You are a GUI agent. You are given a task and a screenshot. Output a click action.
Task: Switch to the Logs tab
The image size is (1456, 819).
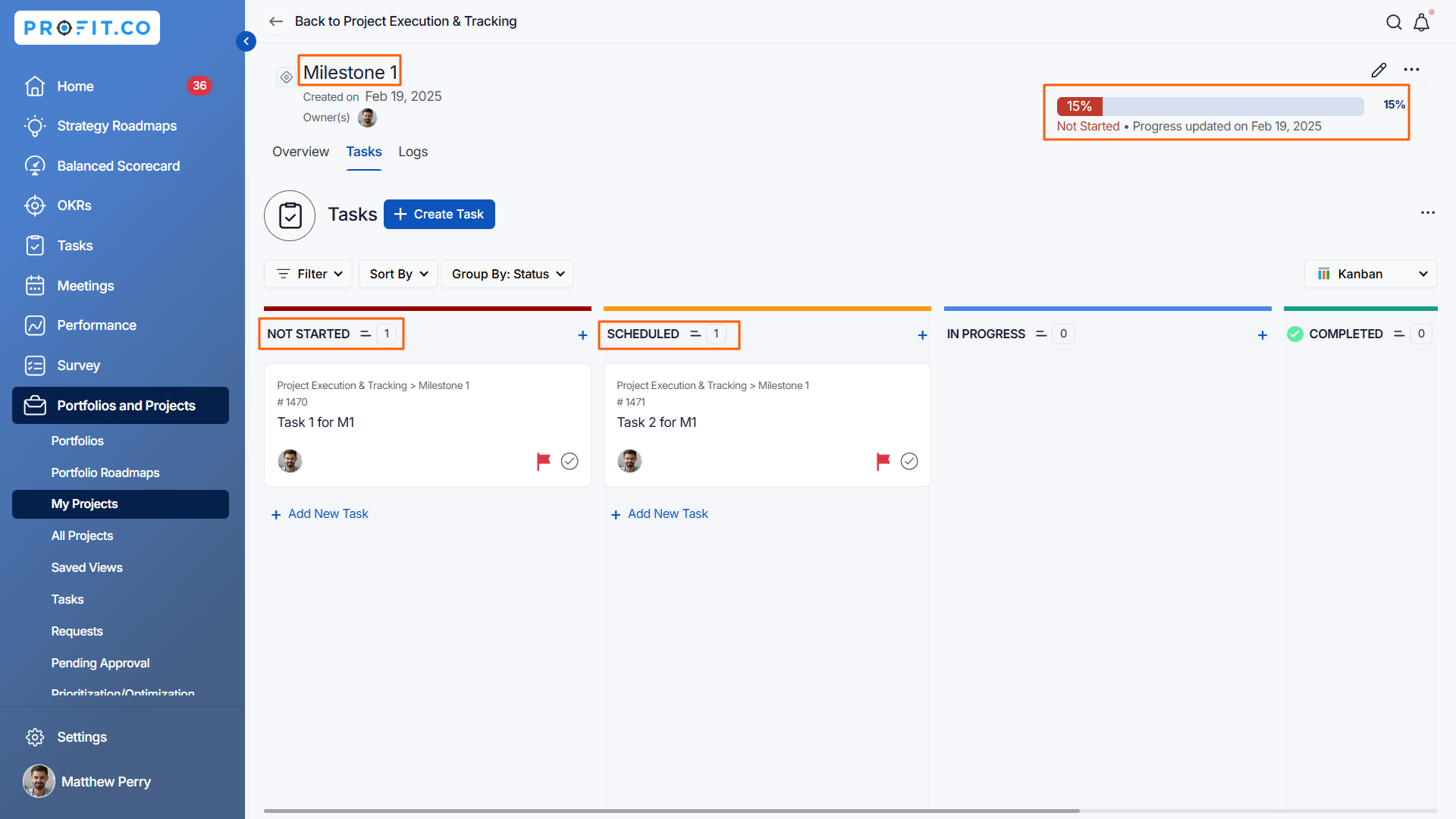click(x=413, y=152)
